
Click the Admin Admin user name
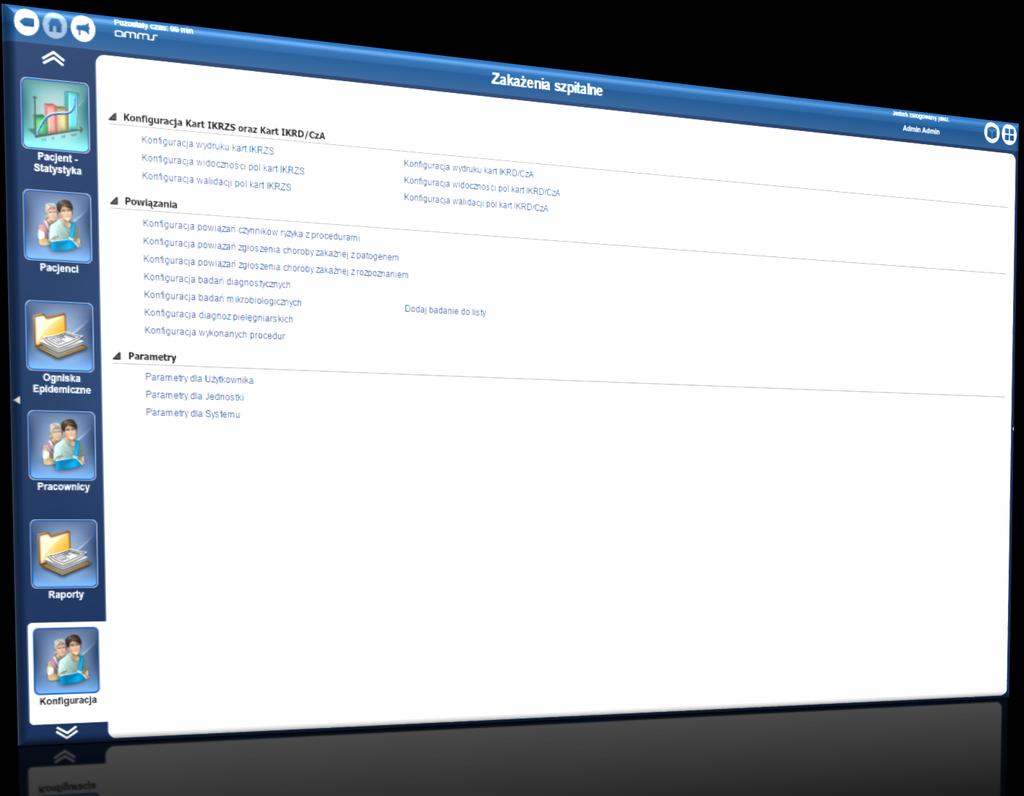921,130
